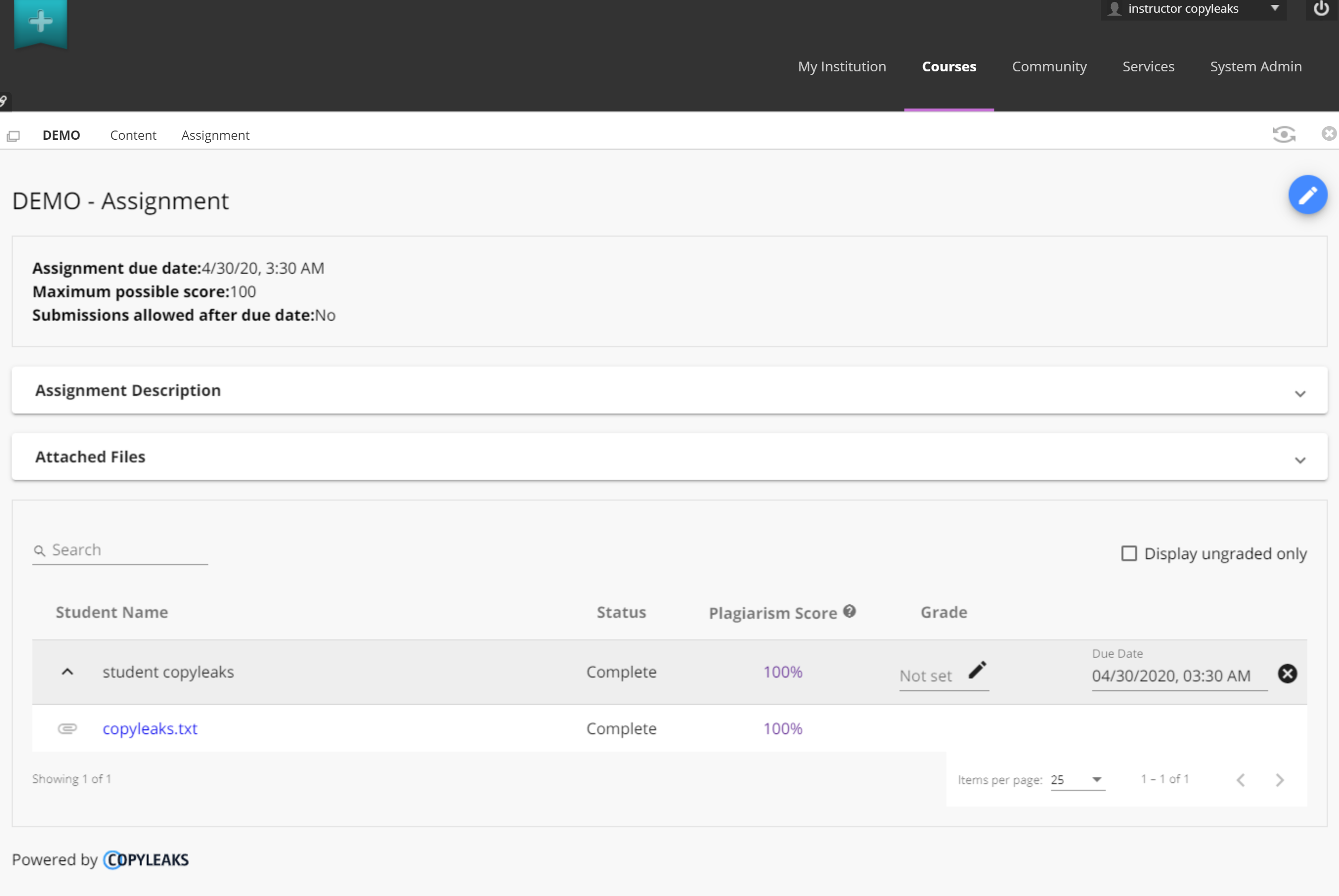The height and width of the screenshot is (896, 1339).
Task: Go to the next page arrow
Action: (x=1279, y=780)
